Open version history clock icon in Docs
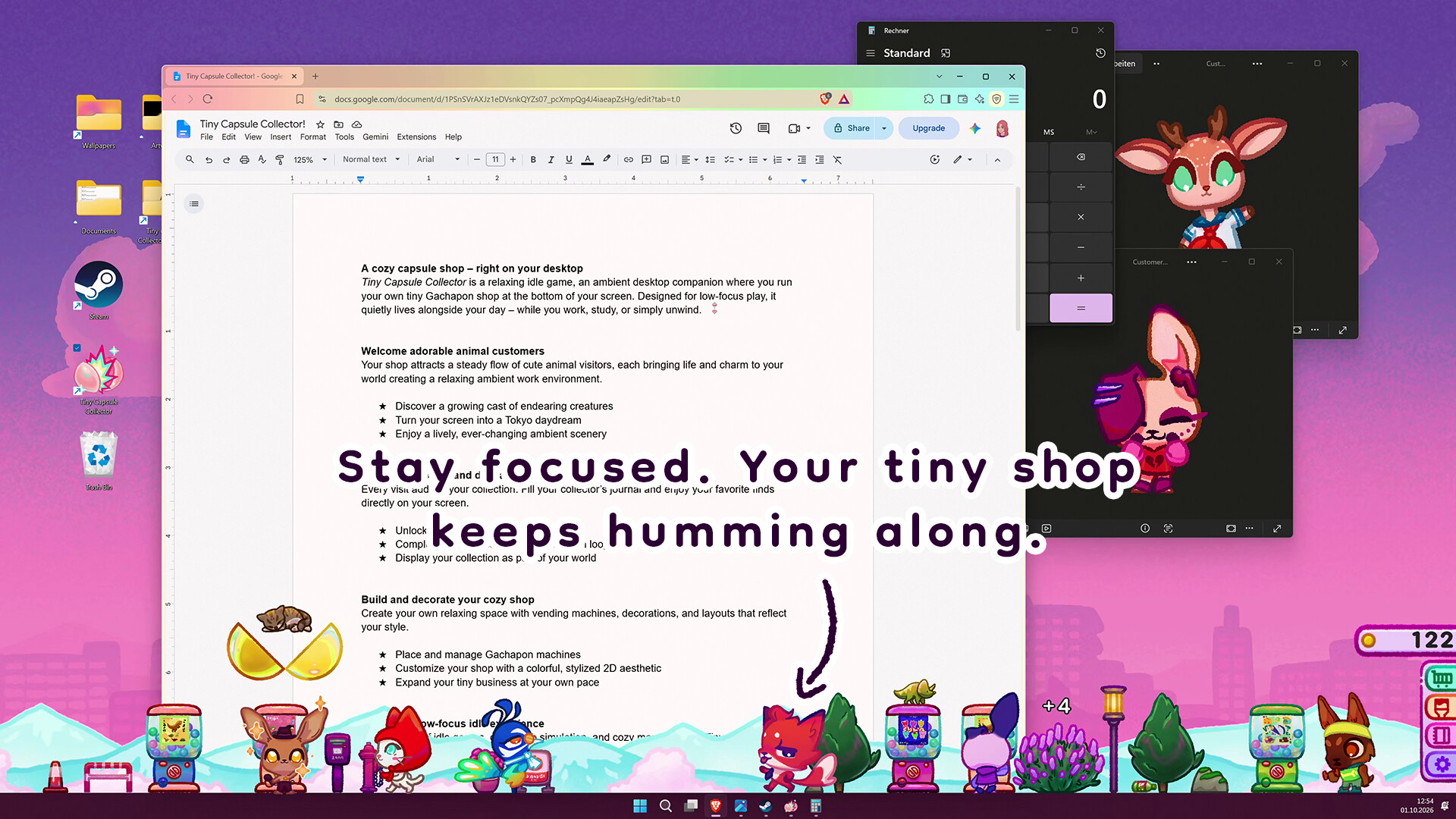 point(736,128)
